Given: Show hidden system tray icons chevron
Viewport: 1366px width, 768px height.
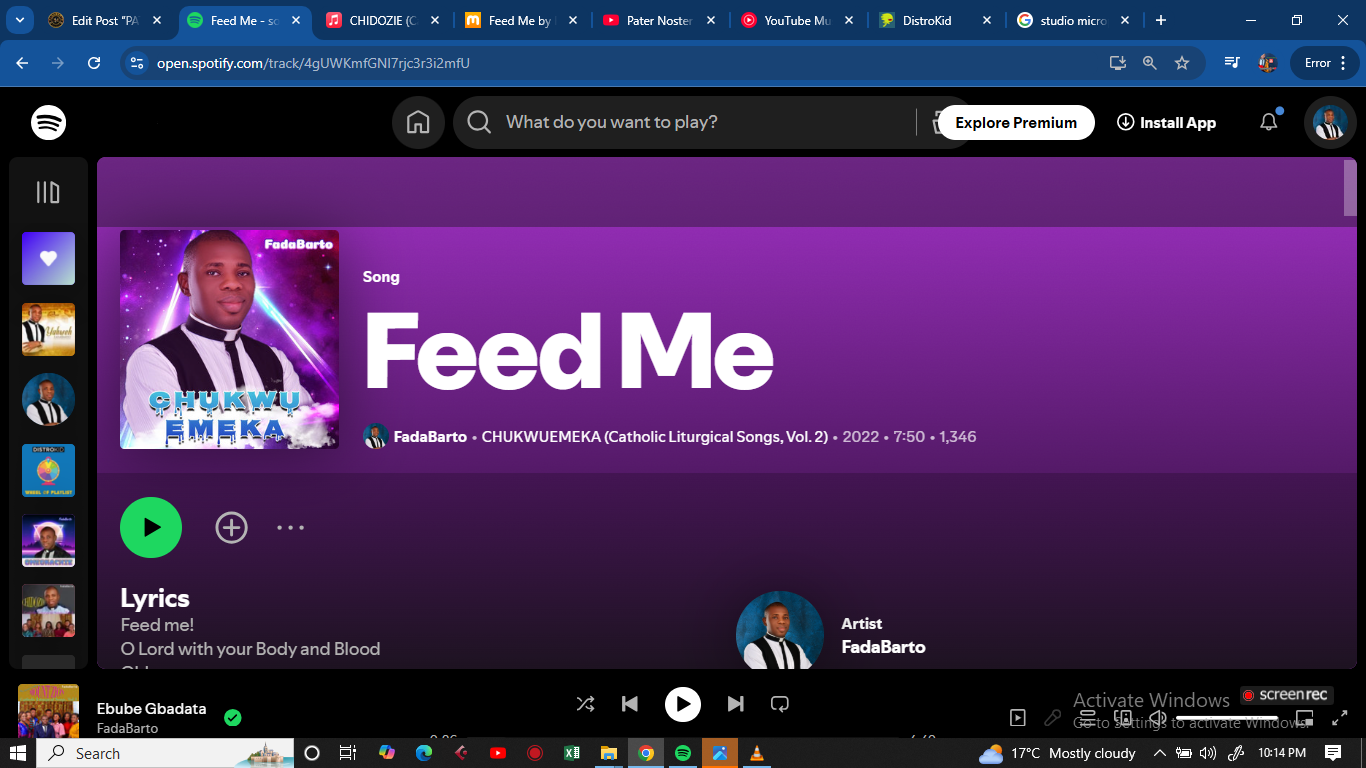Looking at the screenshot, I should point(1160,753).
